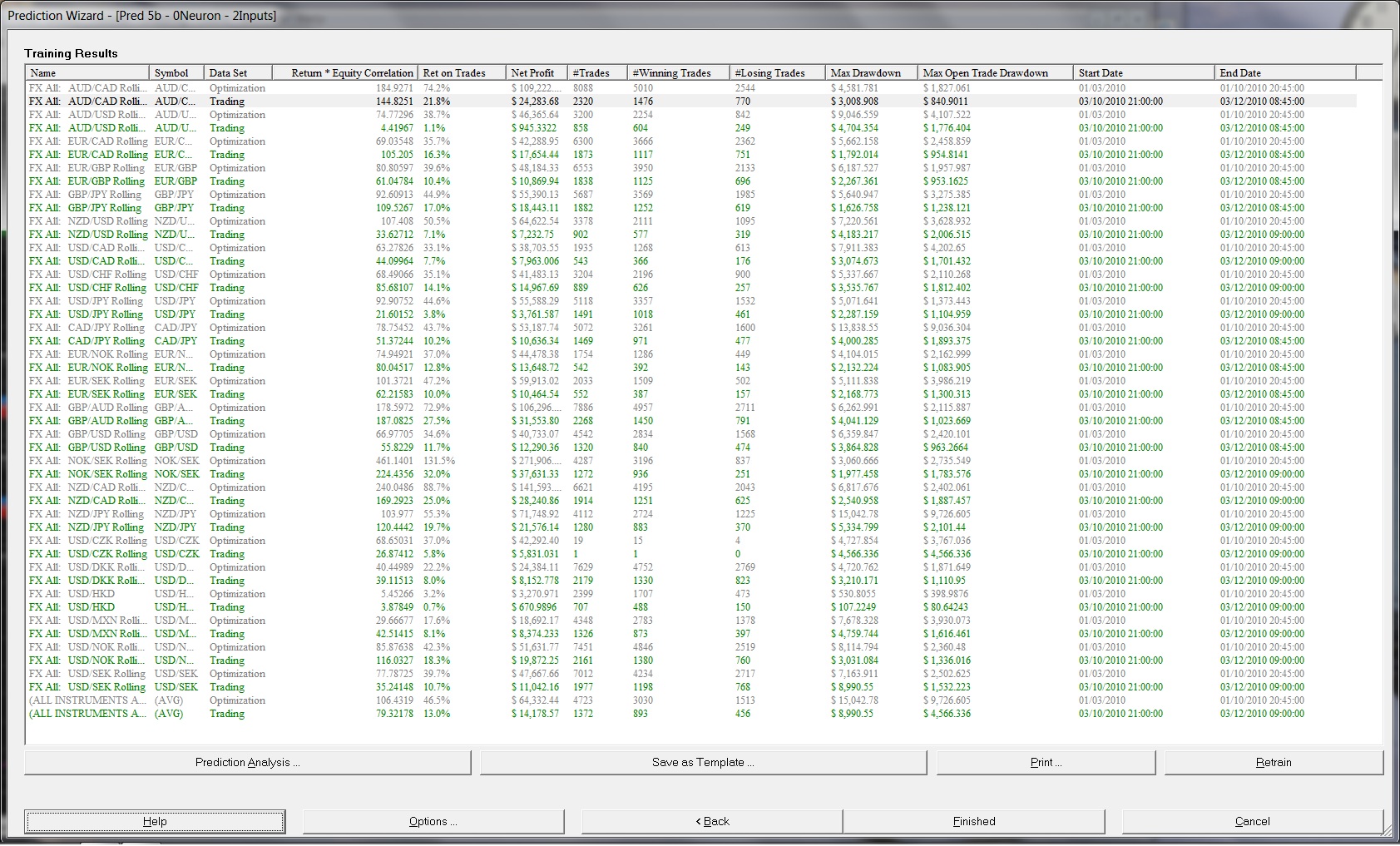Select the AUD/CAD Rolling Trading row

pyautogui.click(x=691, y=101)
